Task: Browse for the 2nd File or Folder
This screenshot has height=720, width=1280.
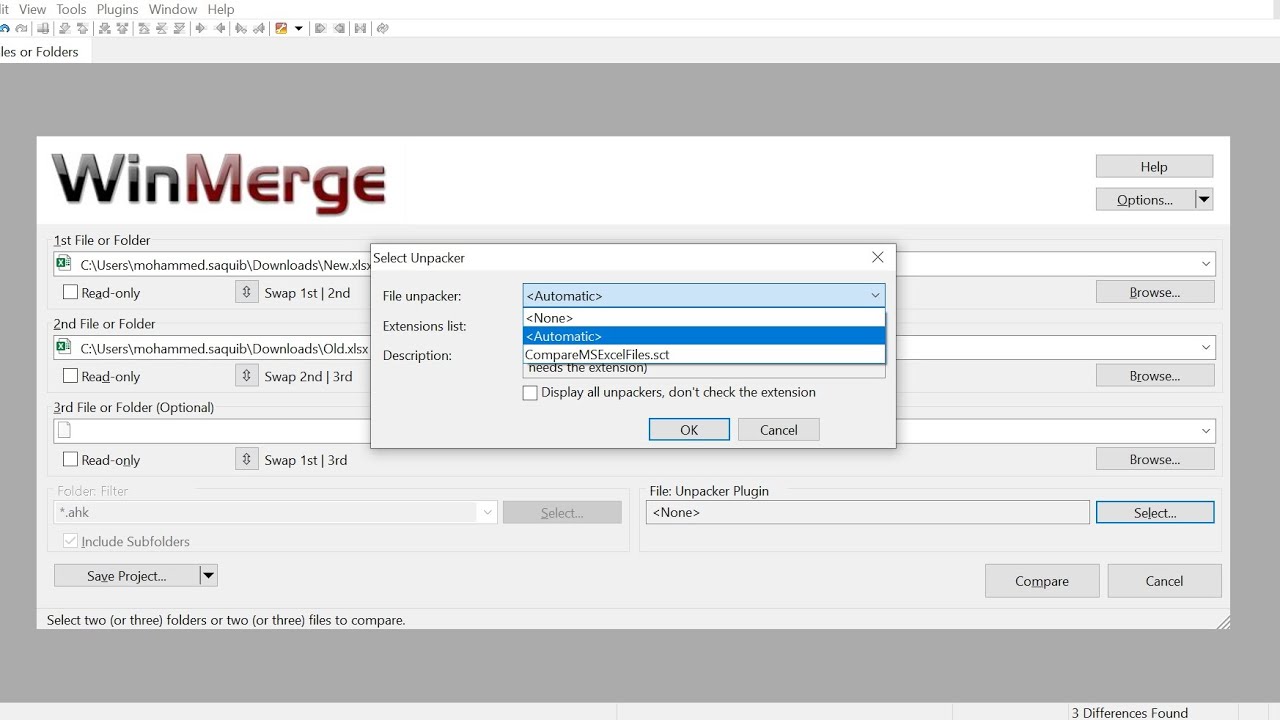Action: tap(1155, 376)
